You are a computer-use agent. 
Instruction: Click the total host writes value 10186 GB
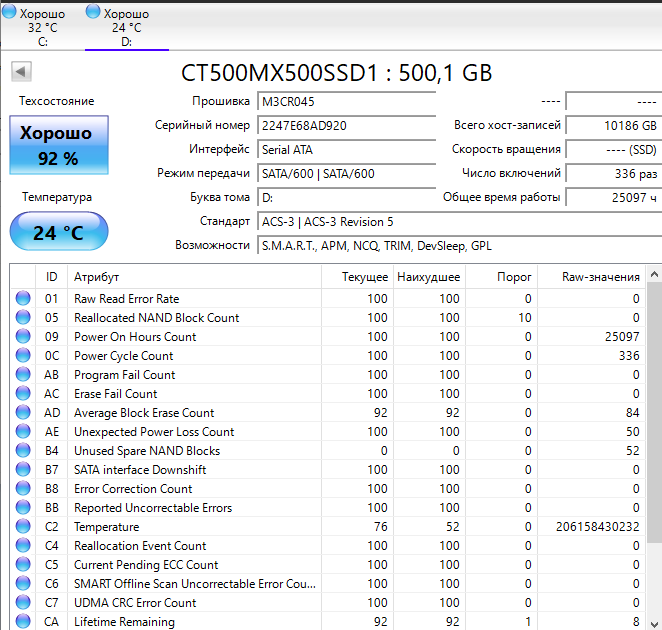(x=614, y=126)
